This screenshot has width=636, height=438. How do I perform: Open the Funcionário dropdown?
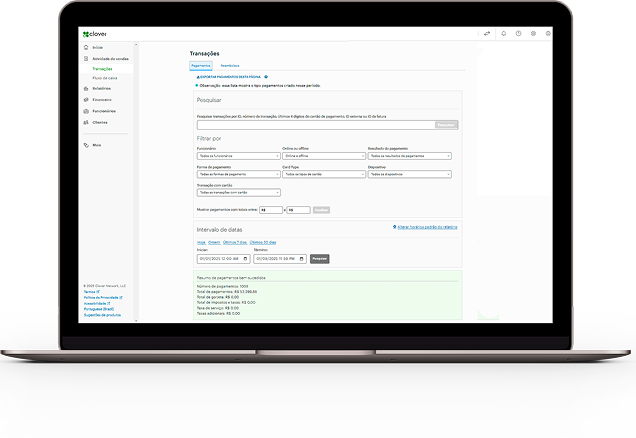coord(238,156)
